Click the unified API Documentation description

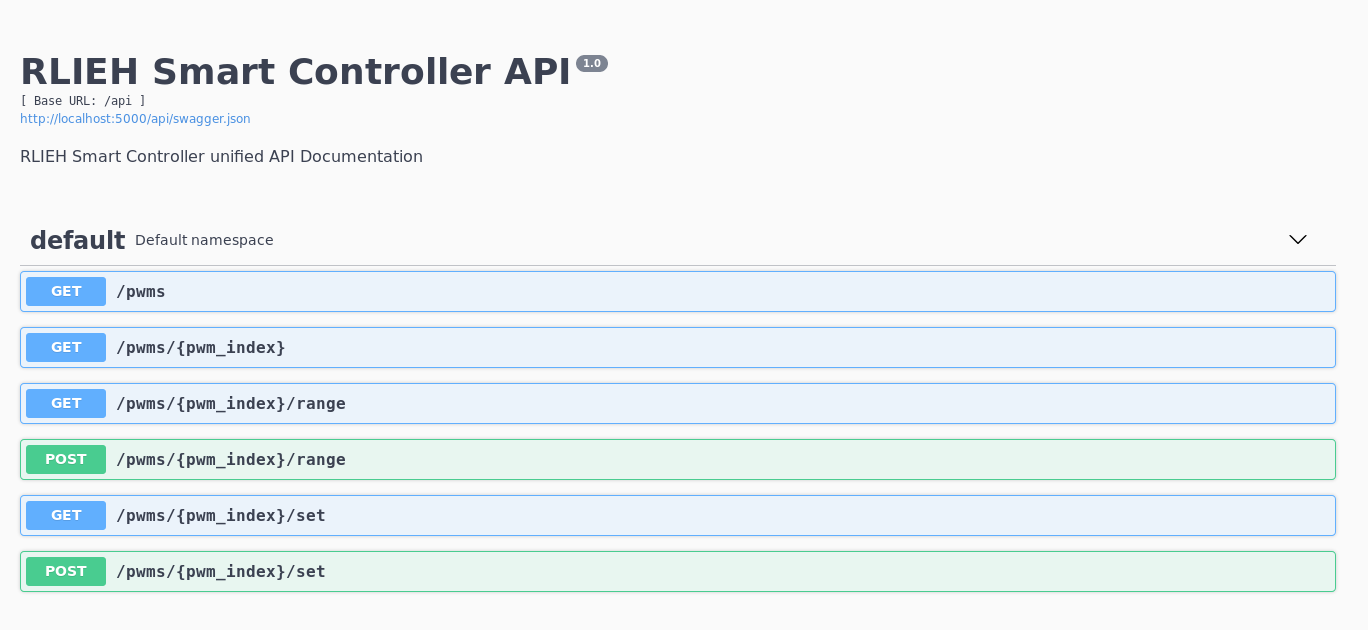click(221, 157)
